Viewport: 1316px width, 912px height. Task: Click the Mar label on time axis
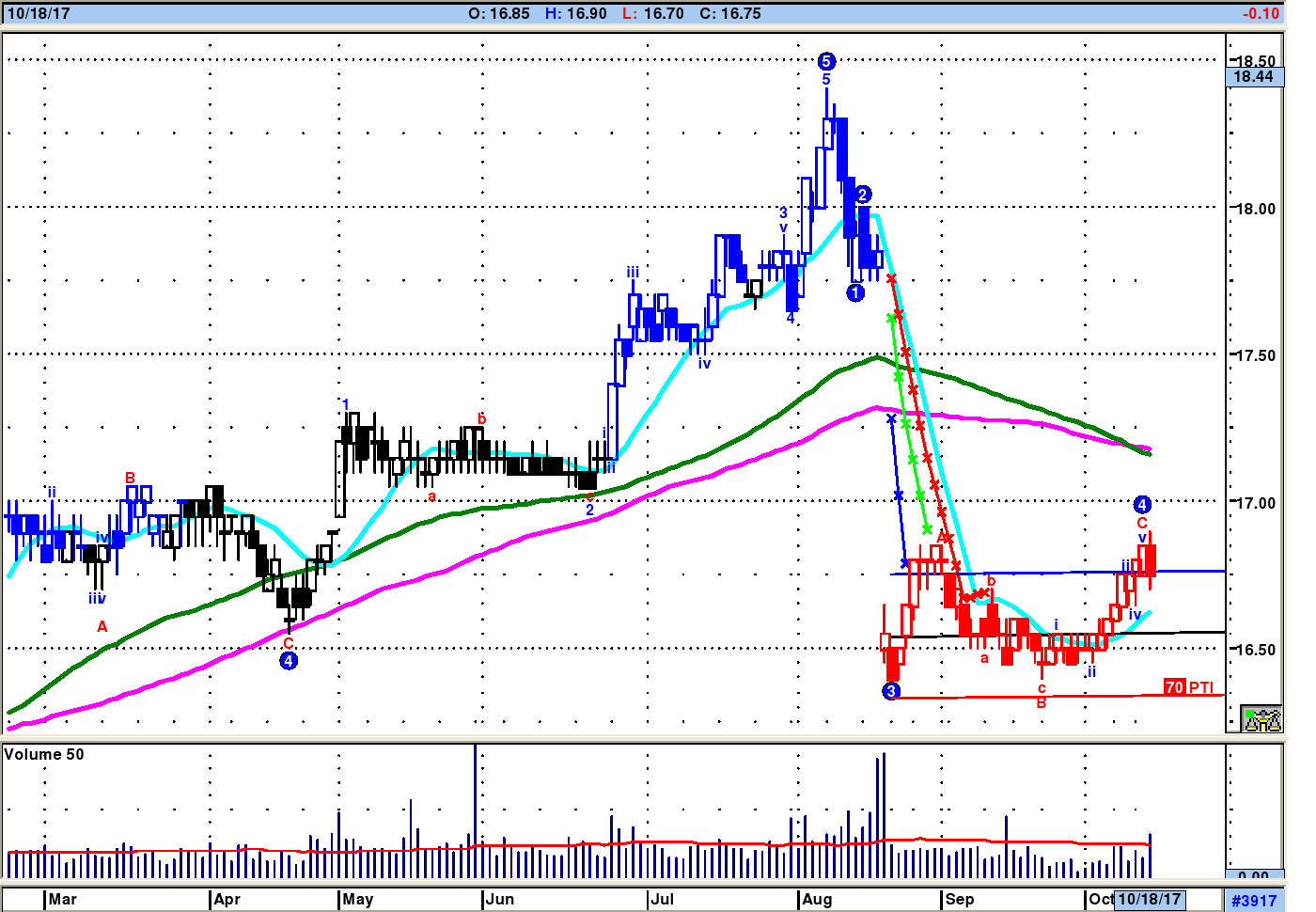click(62, 899)
